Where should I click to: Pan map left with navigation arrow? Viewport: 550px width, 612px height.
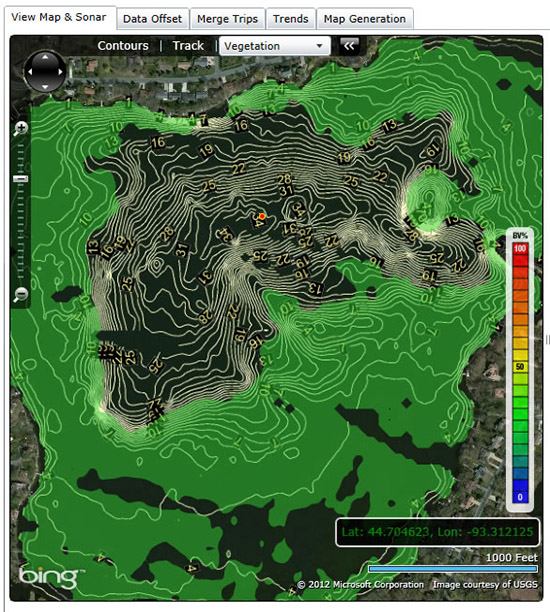[30, 72]
